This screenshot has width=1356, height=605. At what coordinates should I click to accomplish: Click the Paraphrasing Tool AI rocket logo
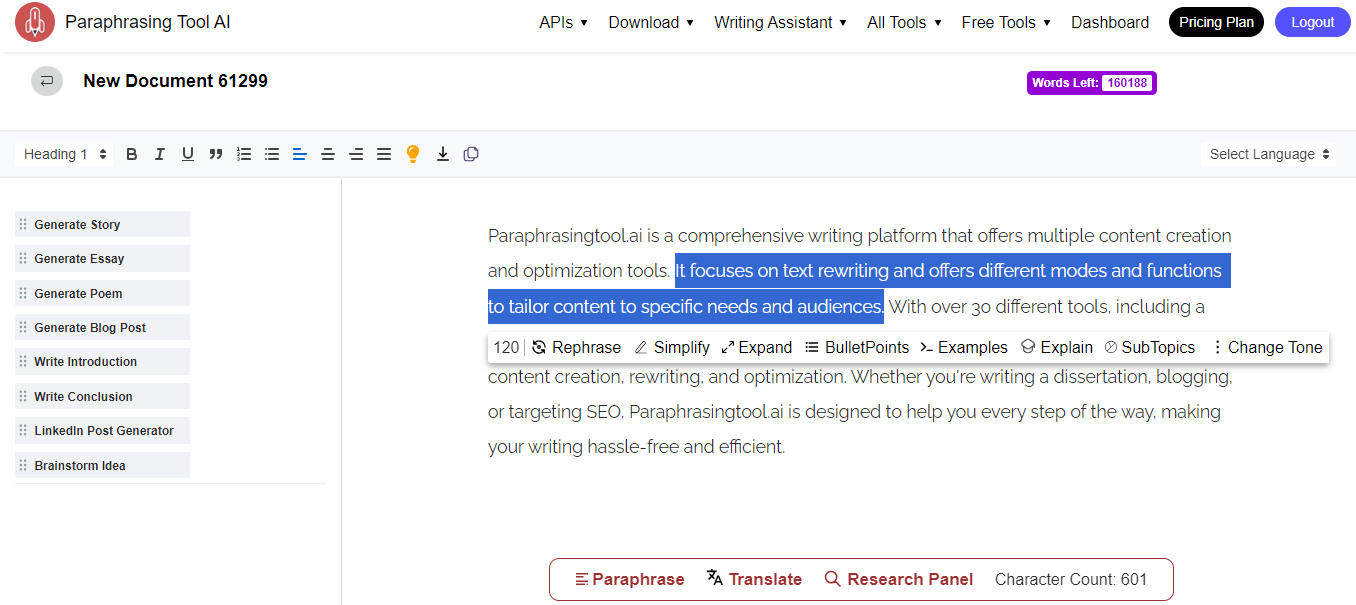pyautogui.click(x=35, y=22)
